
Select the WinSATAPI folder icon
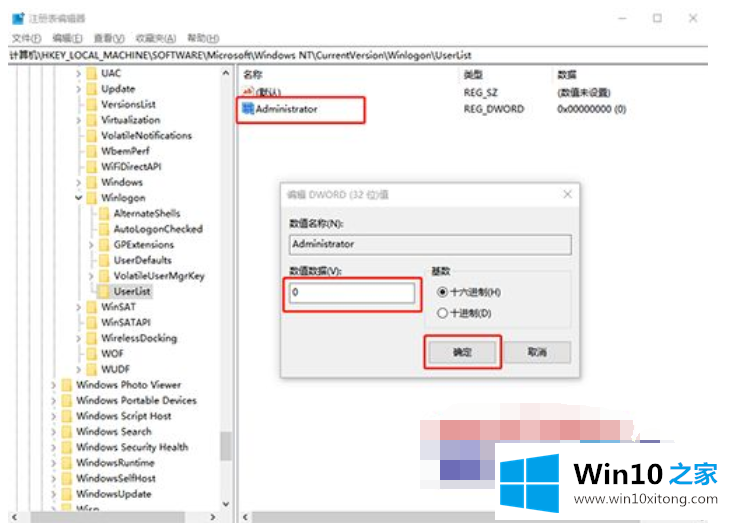(92, 323)
